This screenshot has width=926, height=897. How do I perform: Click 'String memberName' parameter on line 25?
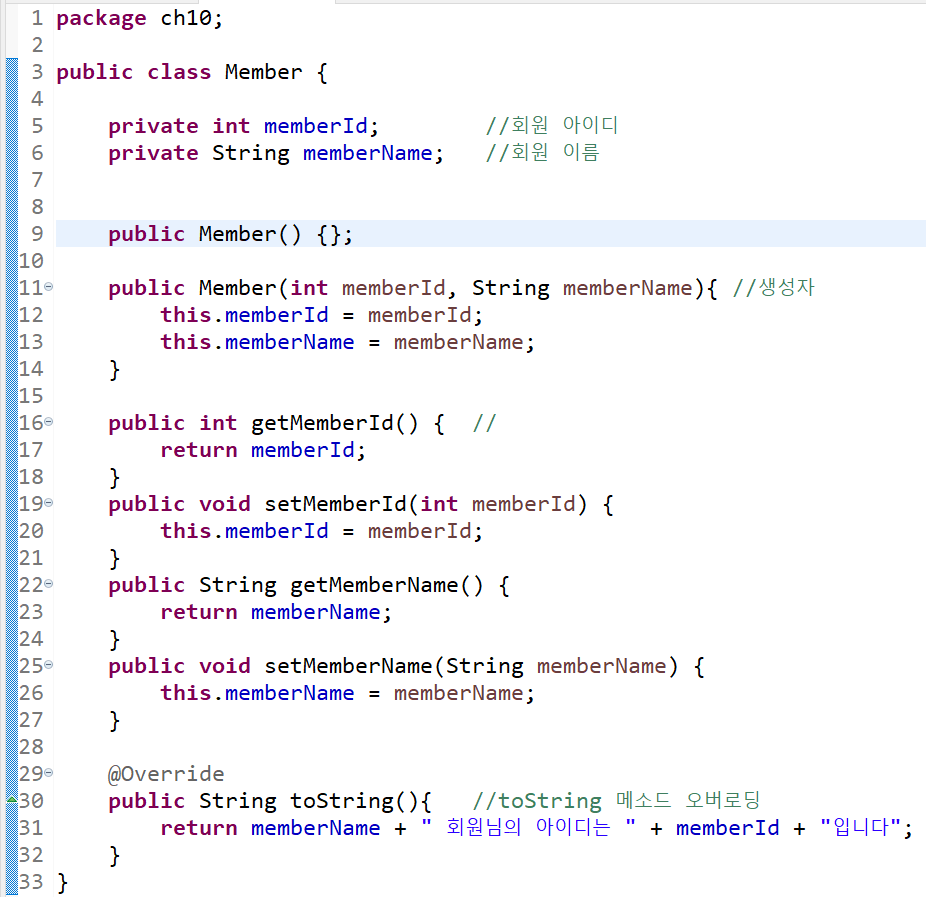click(x=556, y=667)
